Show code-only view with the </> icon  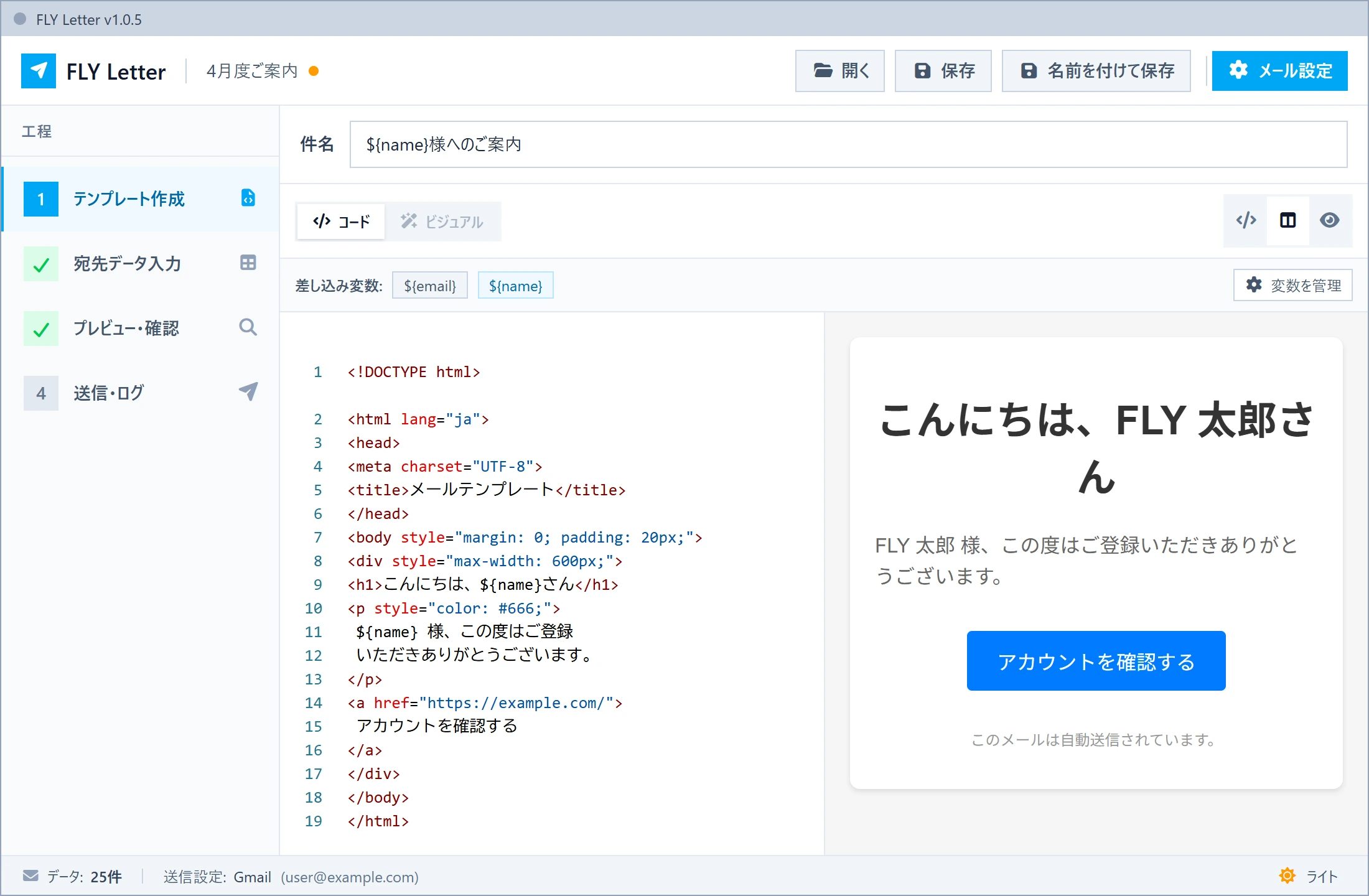[x=1246, y=220]
